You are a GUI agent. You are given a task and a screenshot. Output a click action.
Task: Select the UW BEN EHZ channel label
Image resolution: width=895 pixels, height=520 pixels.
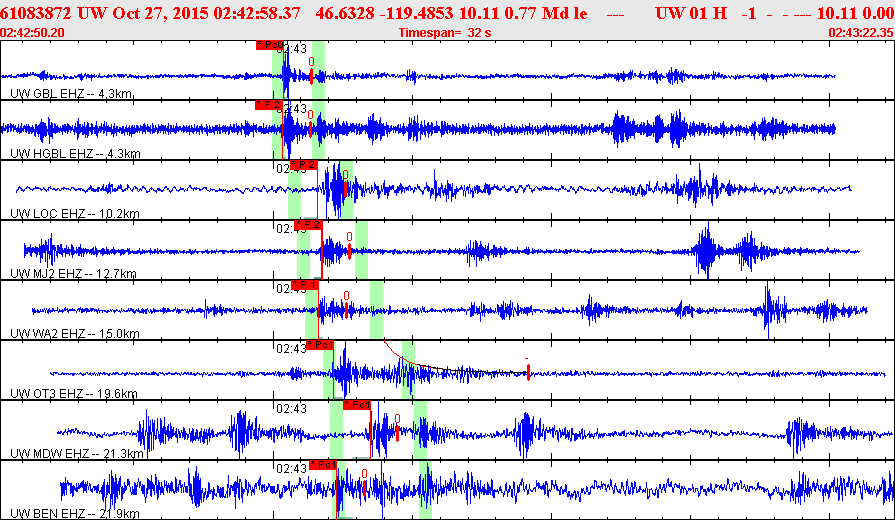75,514
